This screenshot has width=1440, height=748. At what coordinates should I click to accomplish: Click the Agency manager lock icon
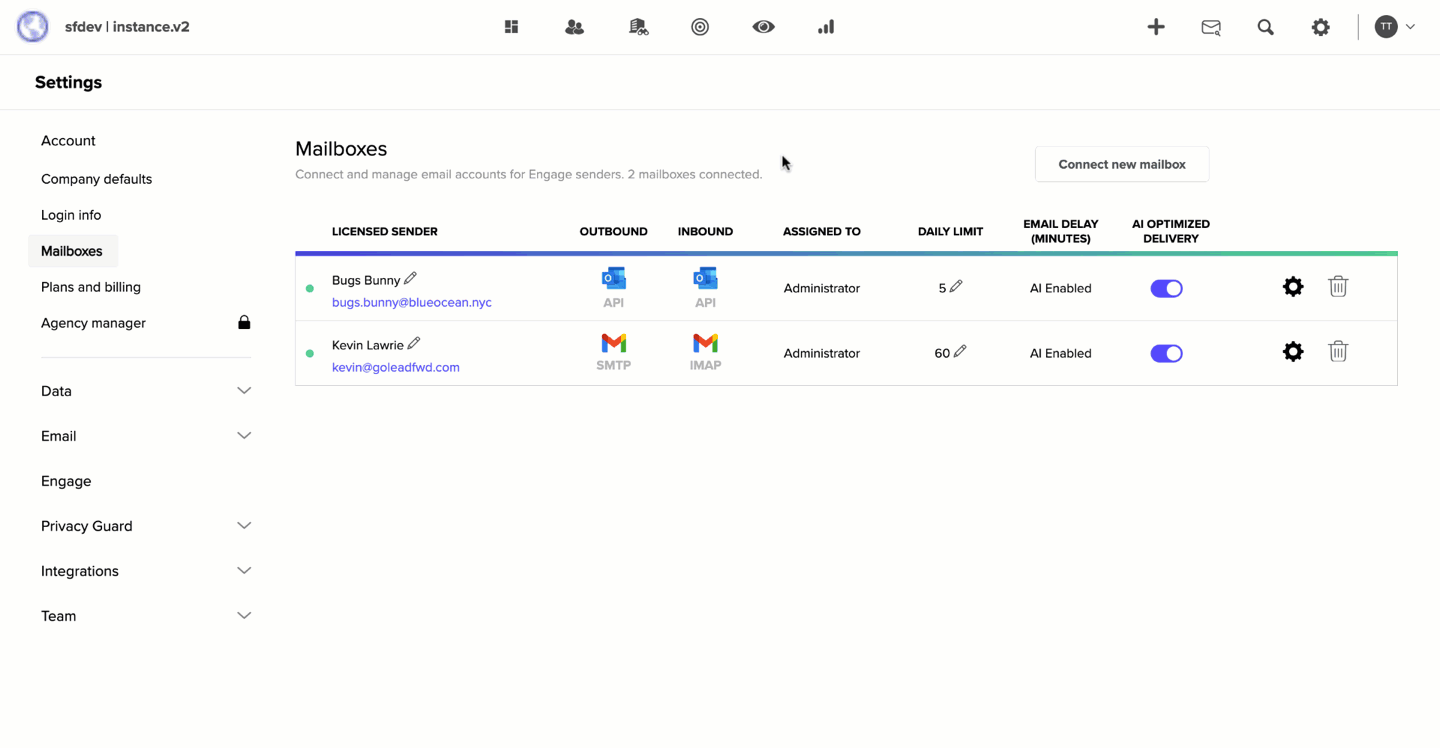pyautogui.click(x=244, y=322)
